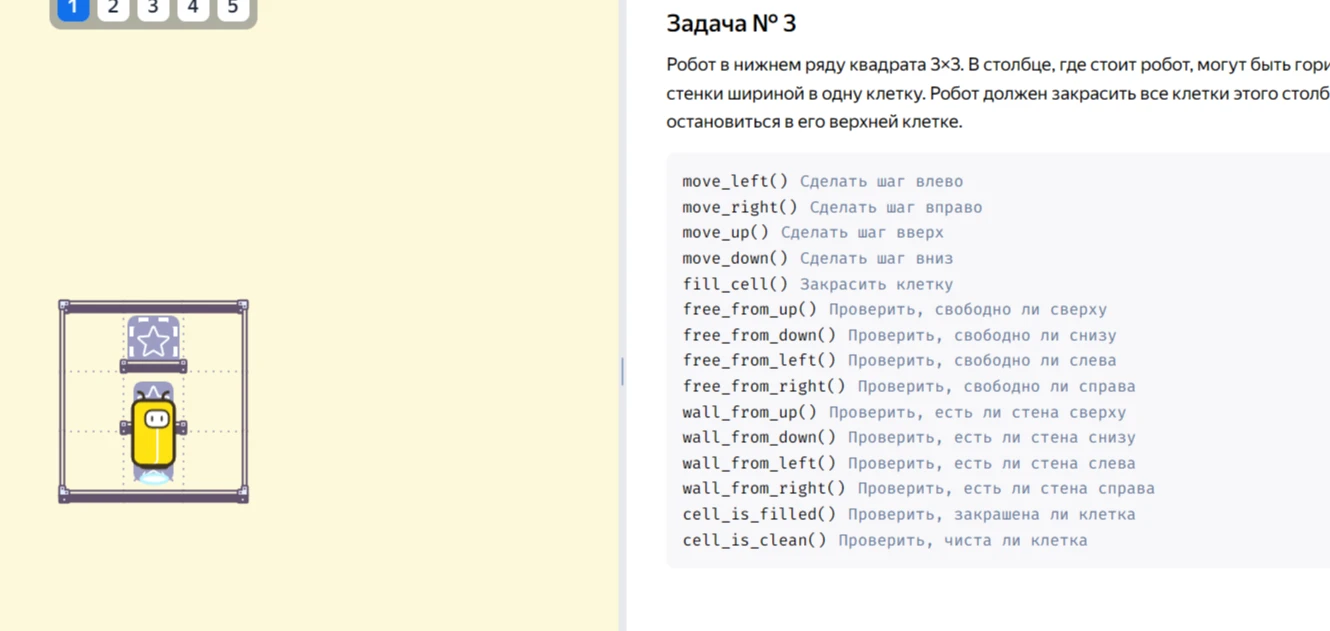Screen dimensions: 1330x631
Task: Click the fill_cell() command
Action: pyautogui.click(x=735, y=284)
